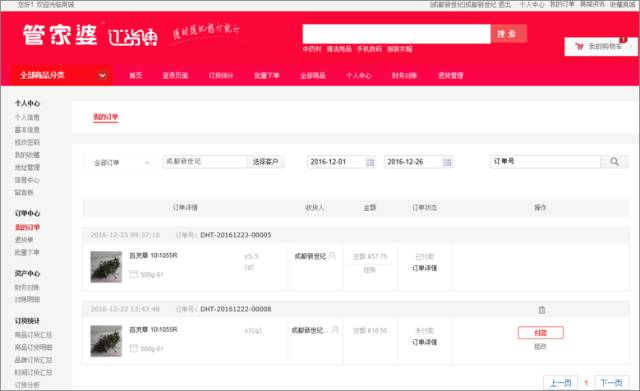Click the 搜索 button
Viewport: 640px width, 391px height.
coord(508,34)
